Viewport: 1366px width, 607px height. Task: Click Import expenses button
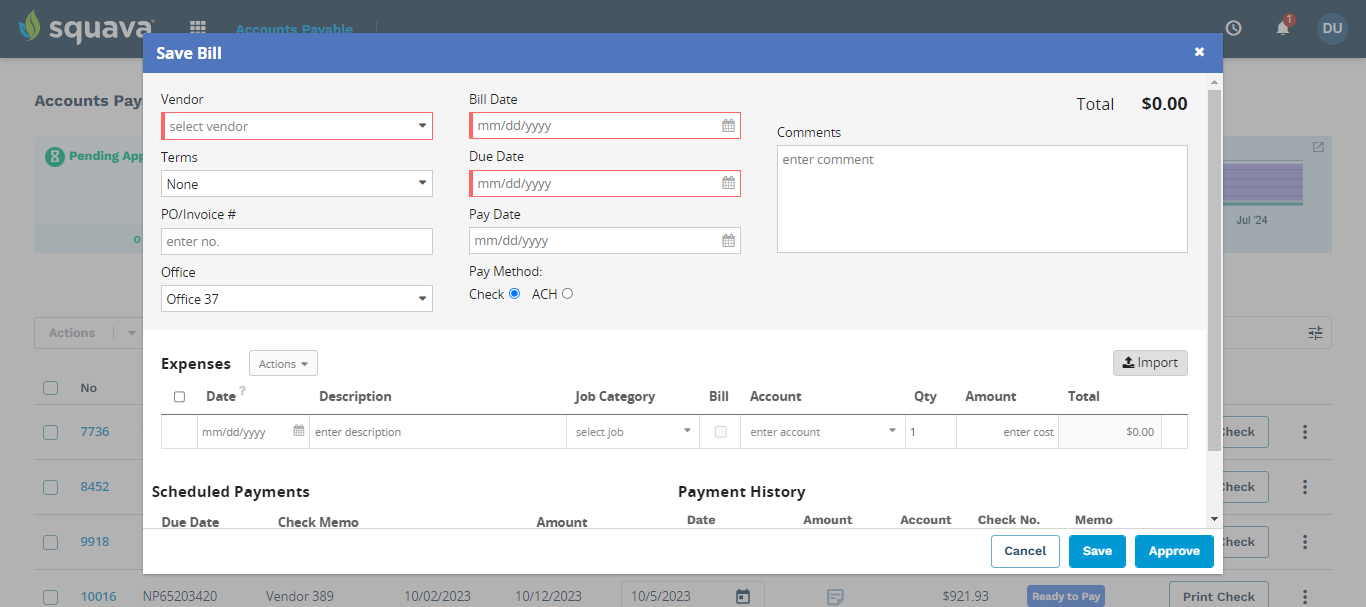pyautogui.click(x=1150, y=363)
